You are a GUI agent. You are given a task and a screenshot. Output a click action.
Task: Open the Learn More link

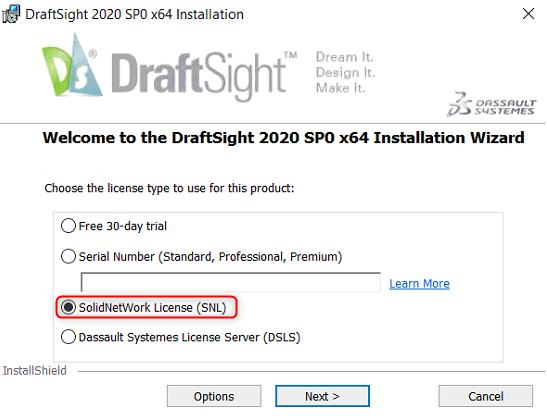[x=419, y=283]
